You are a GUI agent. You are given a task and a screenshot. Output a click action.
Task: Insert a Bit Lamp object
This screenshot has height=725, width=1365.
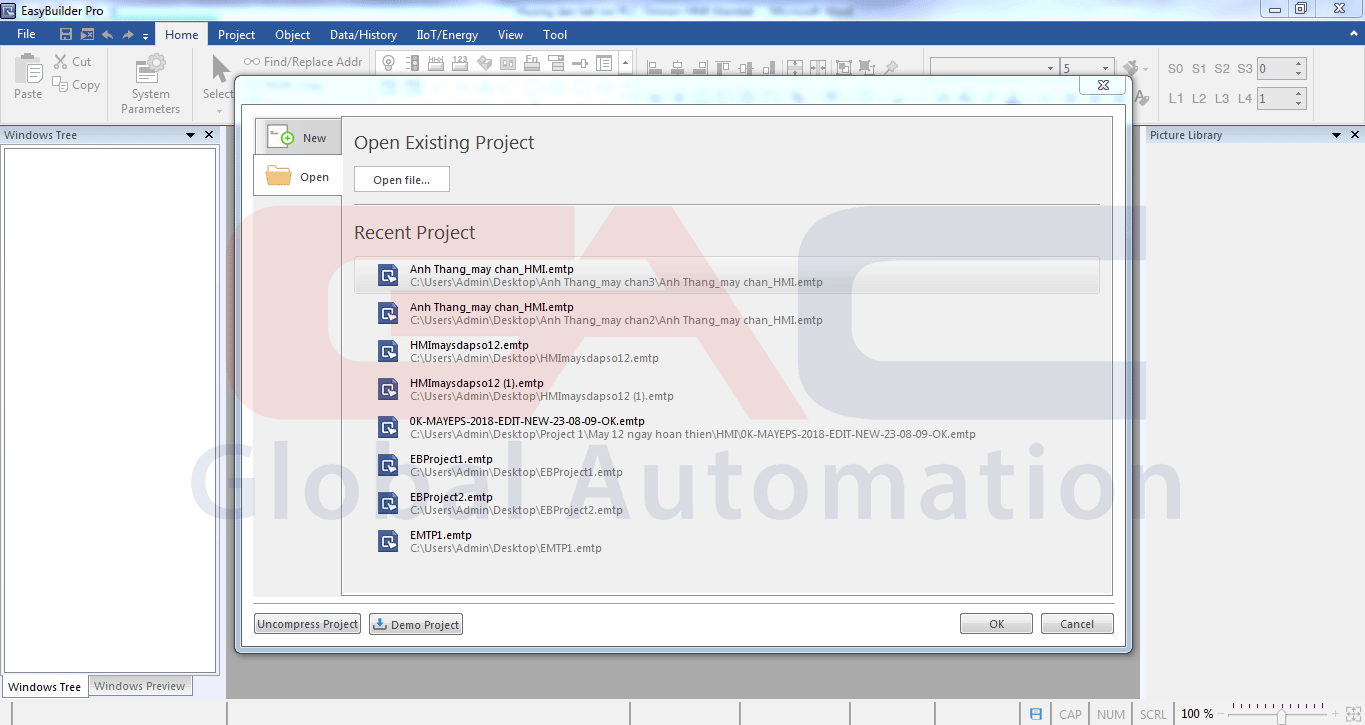pyautogui.click(x=389, y=63)
